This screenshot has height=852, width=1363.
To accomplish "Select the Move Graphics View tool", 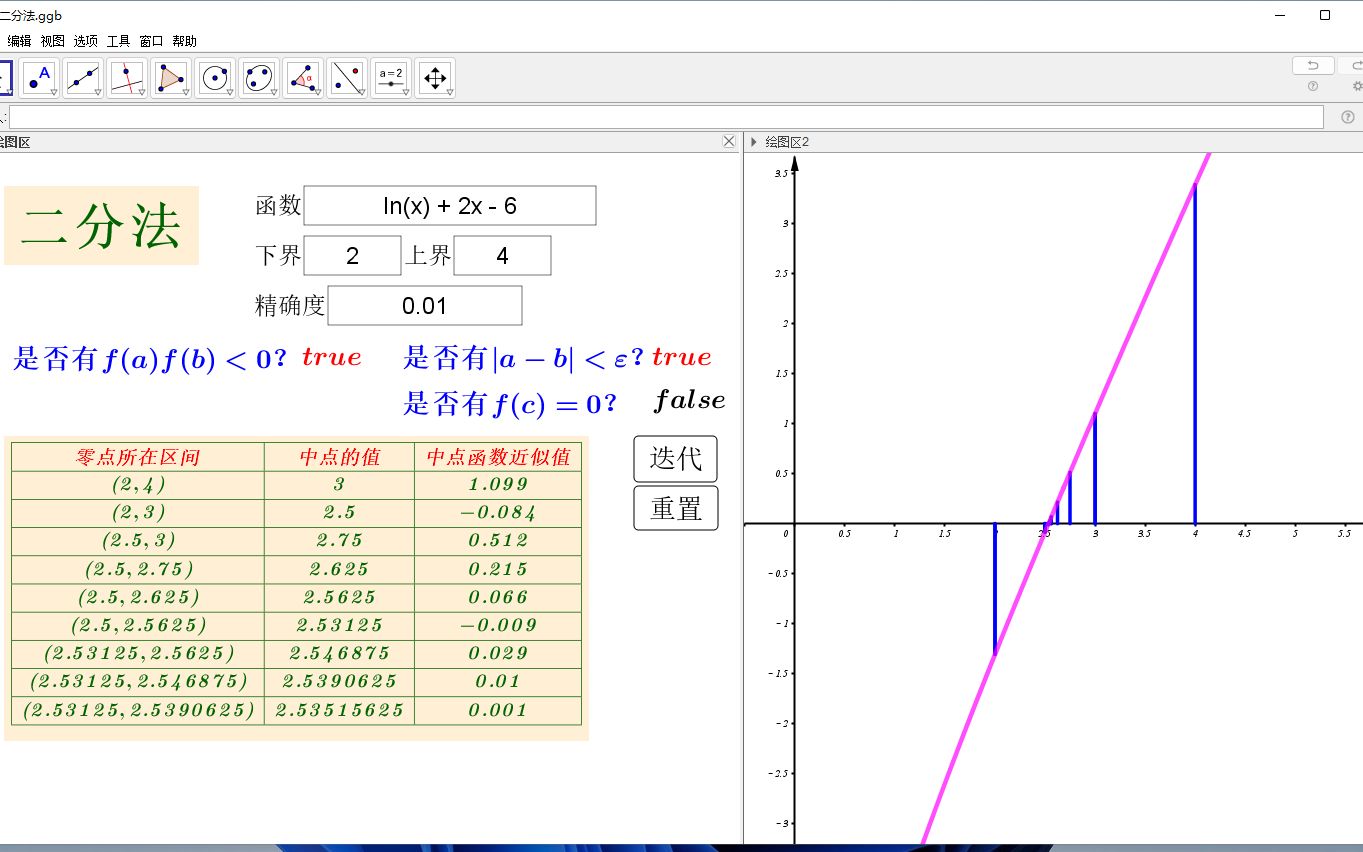I will tap(434, 75).
